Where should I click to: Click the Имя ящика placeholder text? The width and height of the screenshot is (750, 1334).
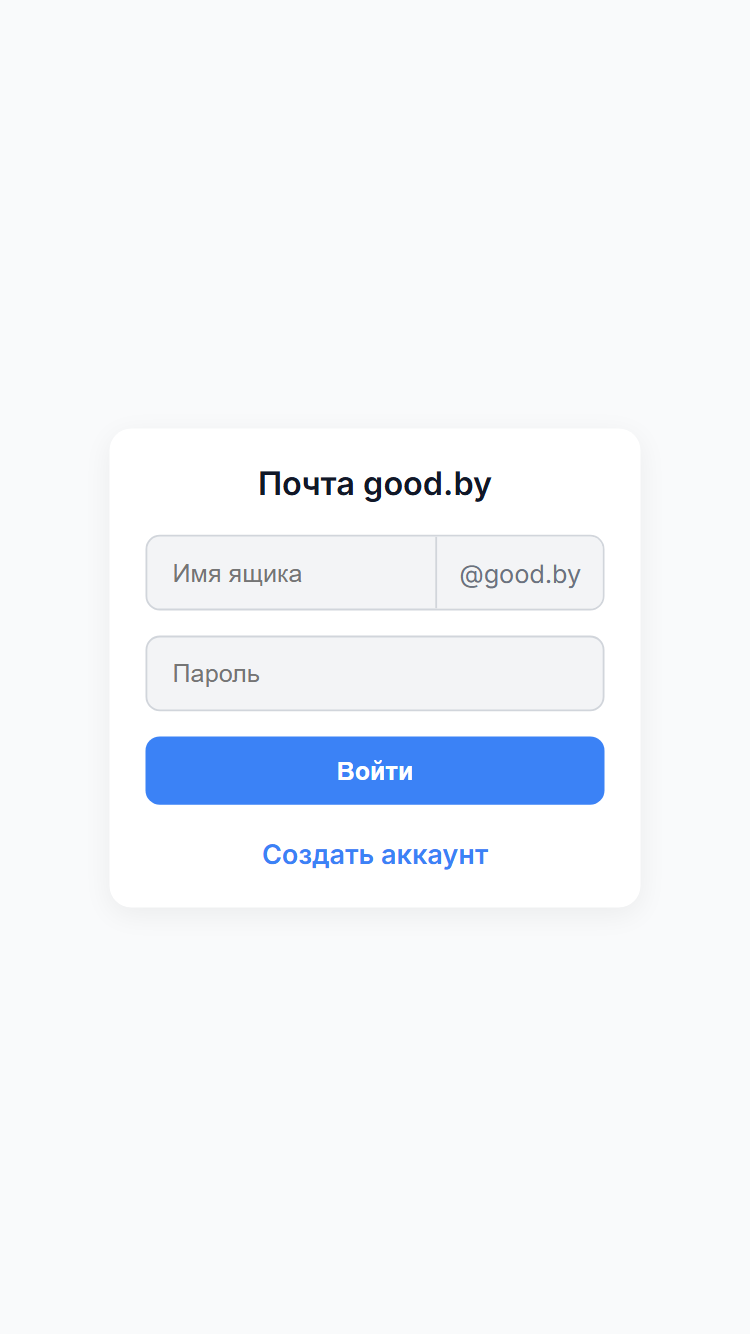(237, 574)
